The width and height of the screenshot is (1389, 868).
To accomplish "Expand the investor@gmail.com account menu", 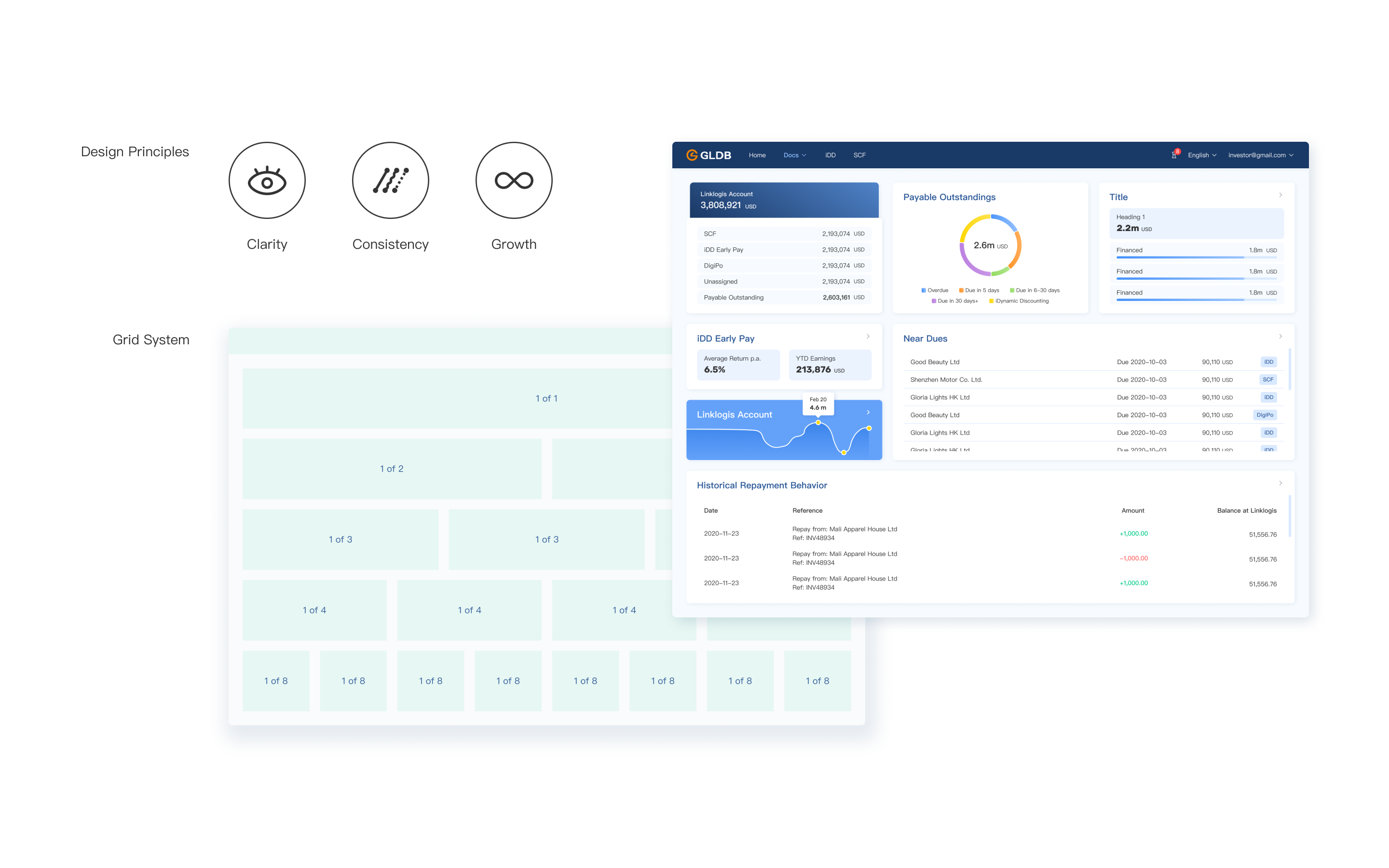I will coord(1260,155).
